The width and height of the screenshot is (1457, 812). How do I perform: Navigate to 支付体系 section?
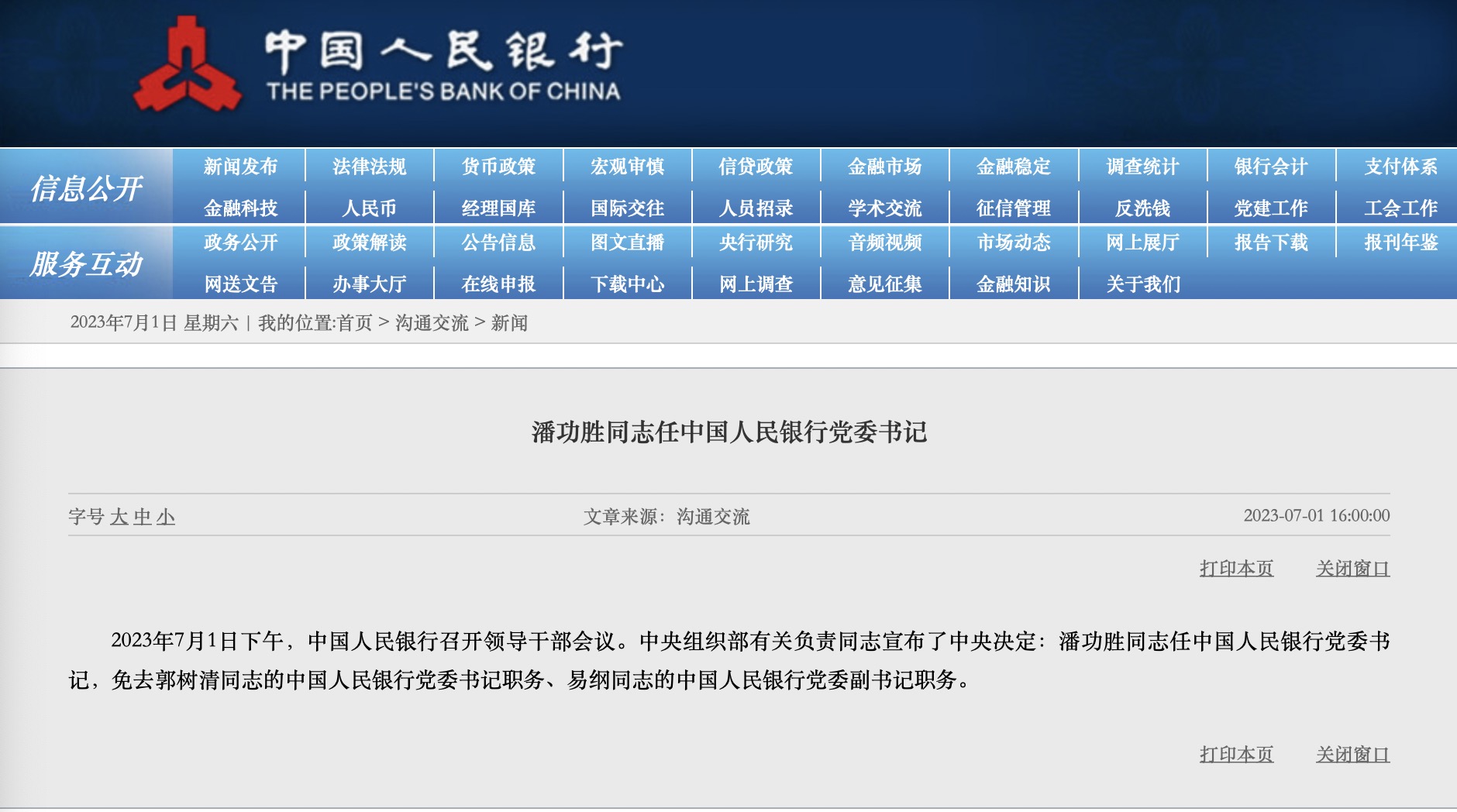(1400, 167)
